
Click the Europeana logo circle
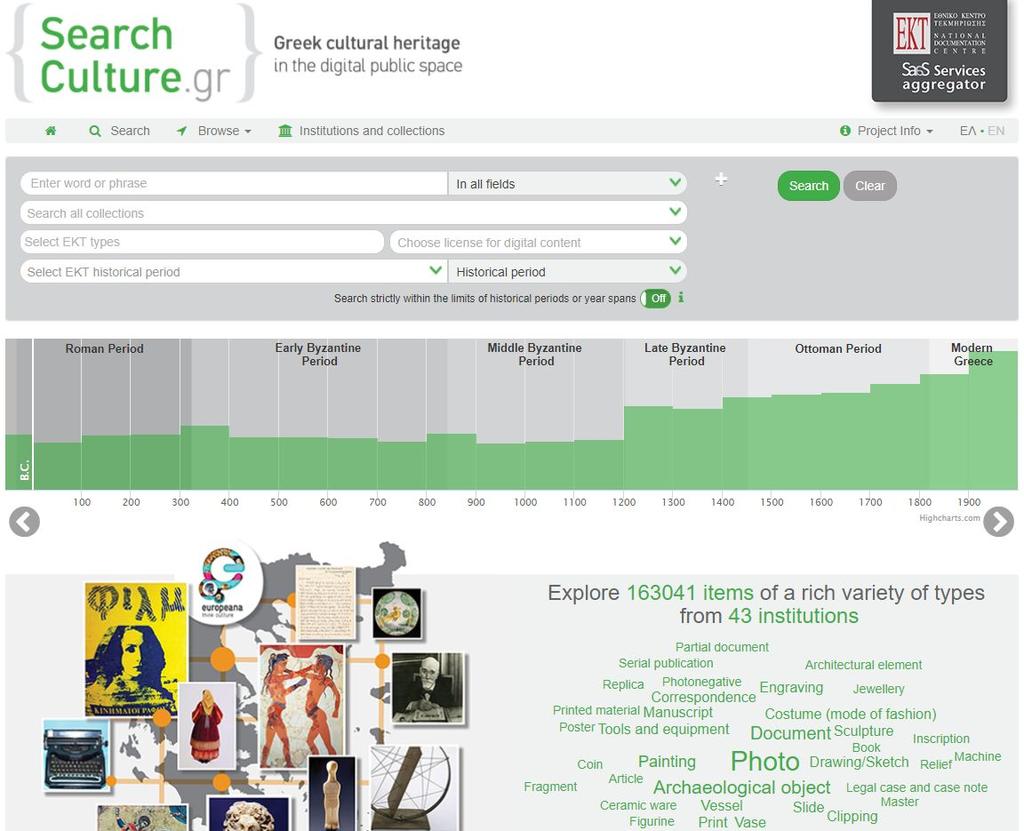pyautogui.click(x=223, y=583)
